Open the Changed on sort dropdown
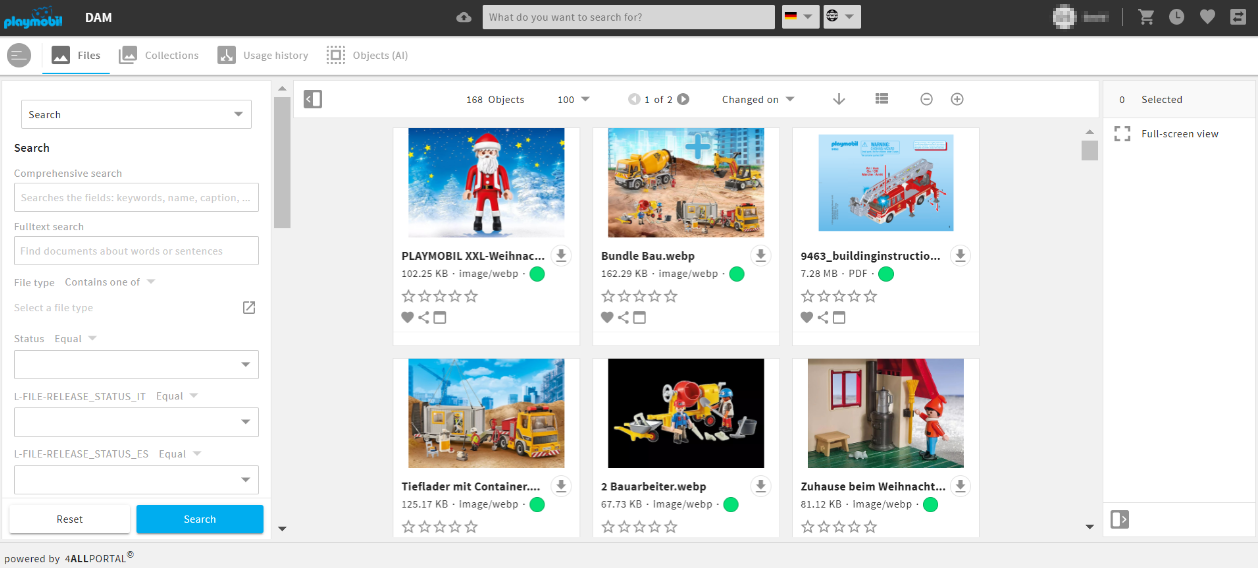1258x568 pixels. pos(758,100)
